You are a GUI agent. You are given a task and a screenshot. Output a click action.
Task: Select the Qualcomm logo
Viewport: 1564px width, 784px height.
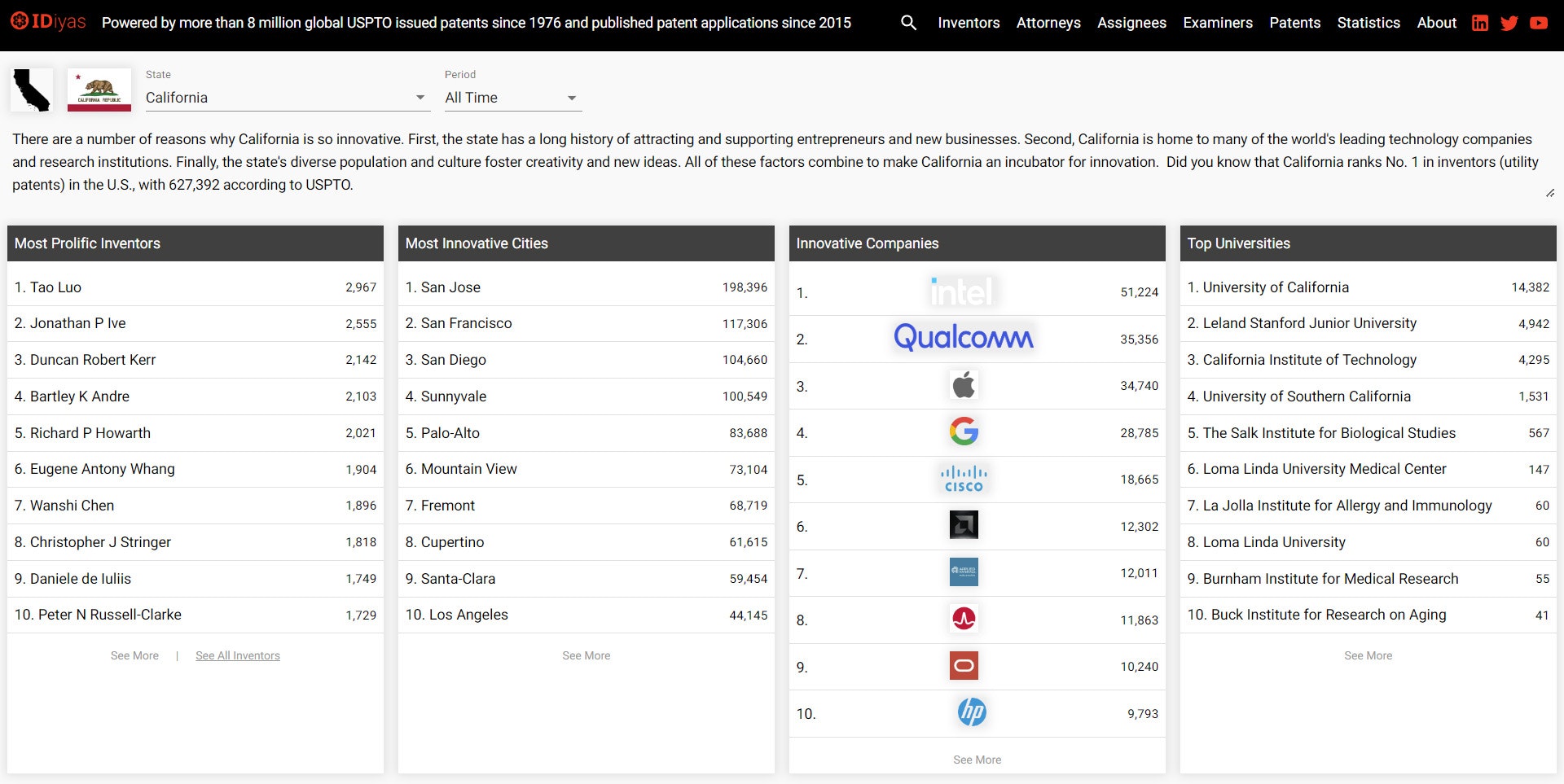tap(964, 338)
